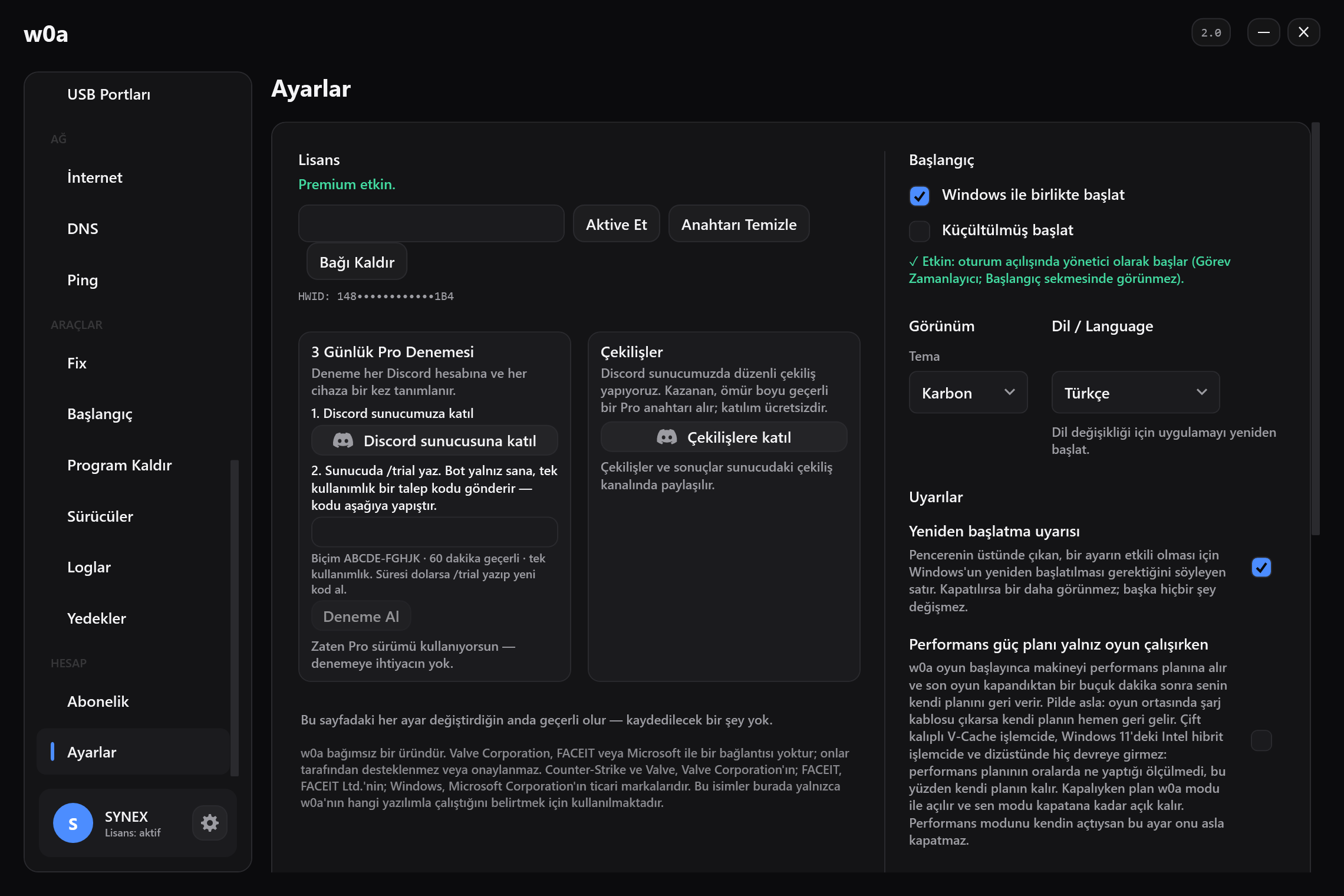
Task: Open the Ping section
Action: (x=133, y=280)
